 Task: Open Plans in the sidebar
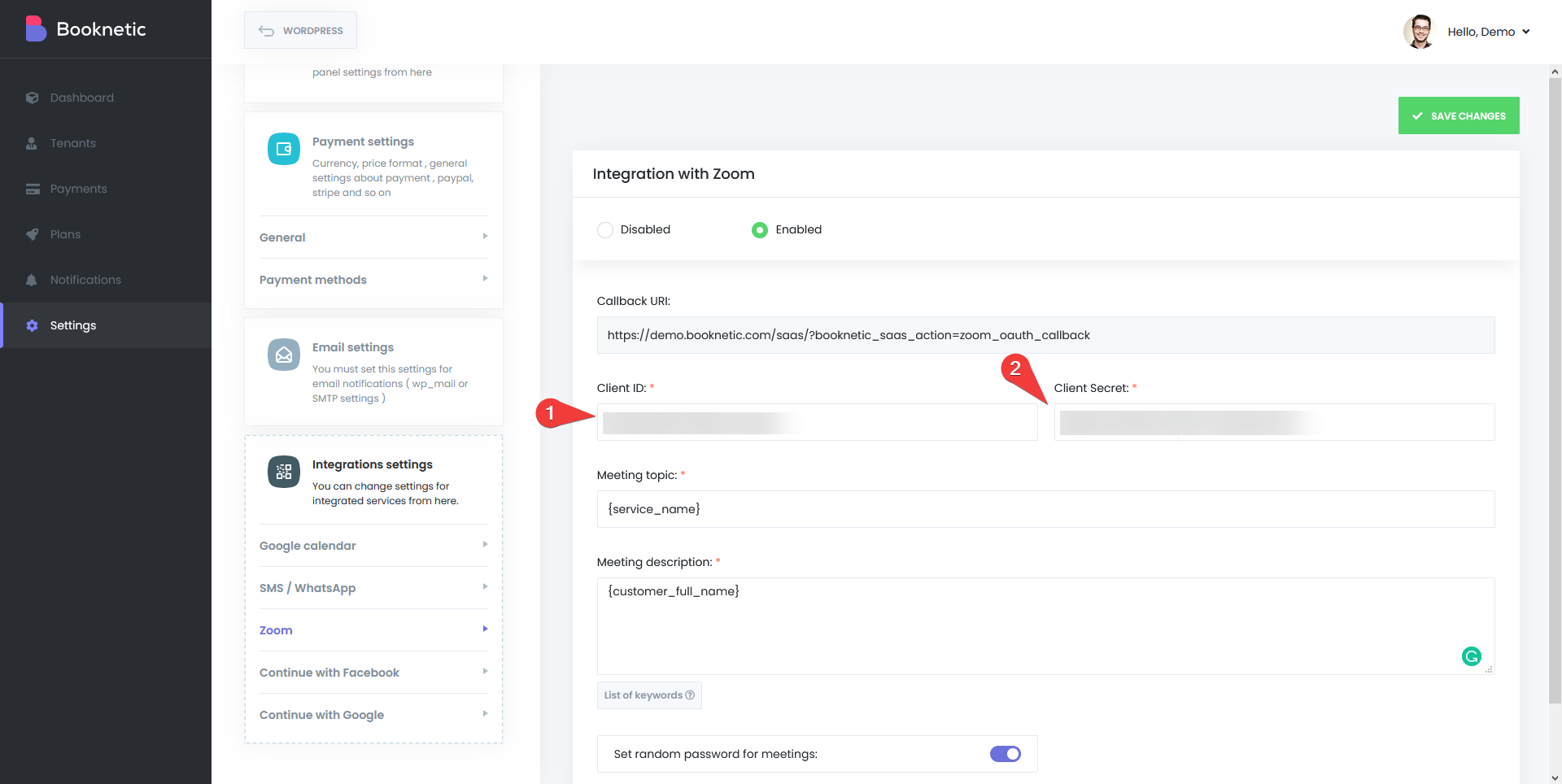pos(106,234)
